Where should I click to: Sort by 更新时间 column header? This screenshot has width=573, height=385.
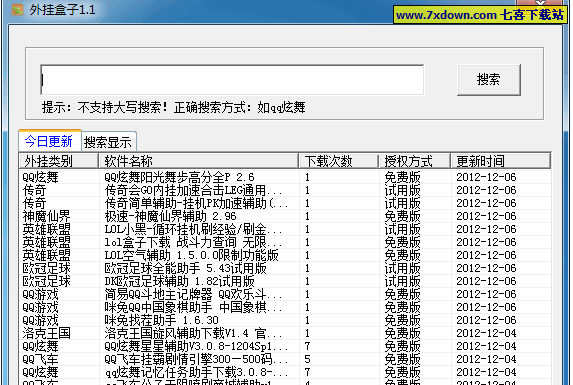point(500,161)
